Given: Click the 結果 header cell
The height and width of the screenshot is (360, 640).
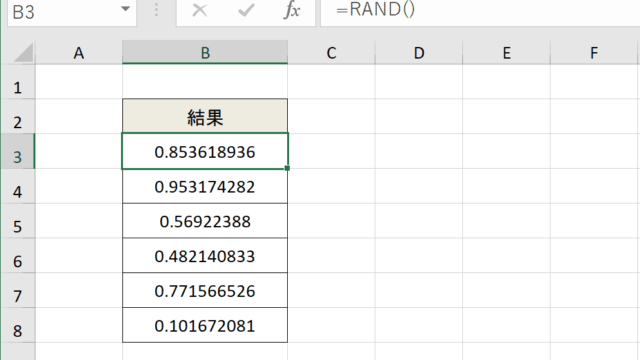Looking at the screenshot, I should click(205, 116).
